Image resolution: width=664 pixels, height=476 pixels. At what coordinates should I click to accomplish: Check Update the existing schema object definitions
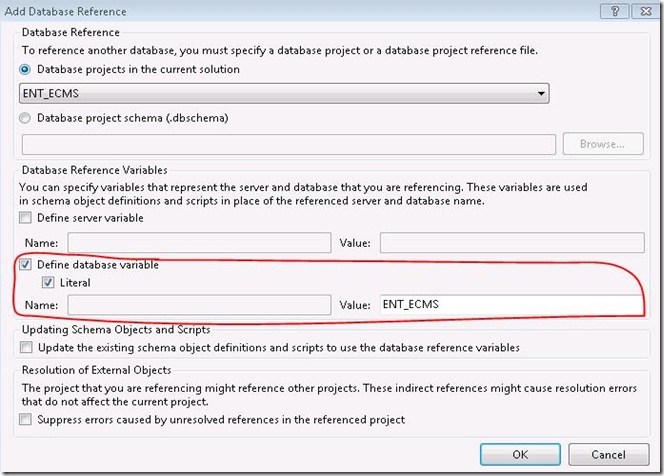pyautogui.click(x=26, y=347)
